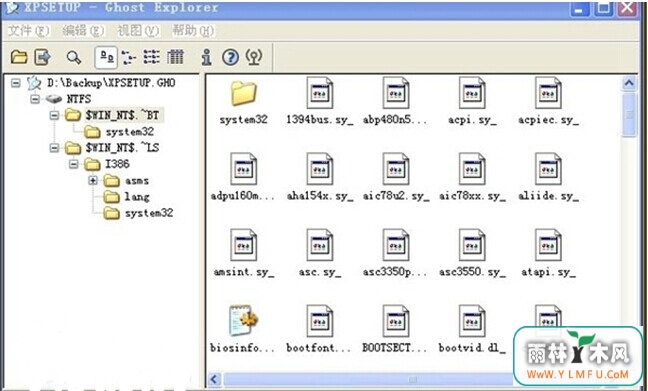This screenshot has height=391, width=648.
Task: Collapse the D:\Backup\XPSETUP.GHO root node
Action: pos(16,83)
